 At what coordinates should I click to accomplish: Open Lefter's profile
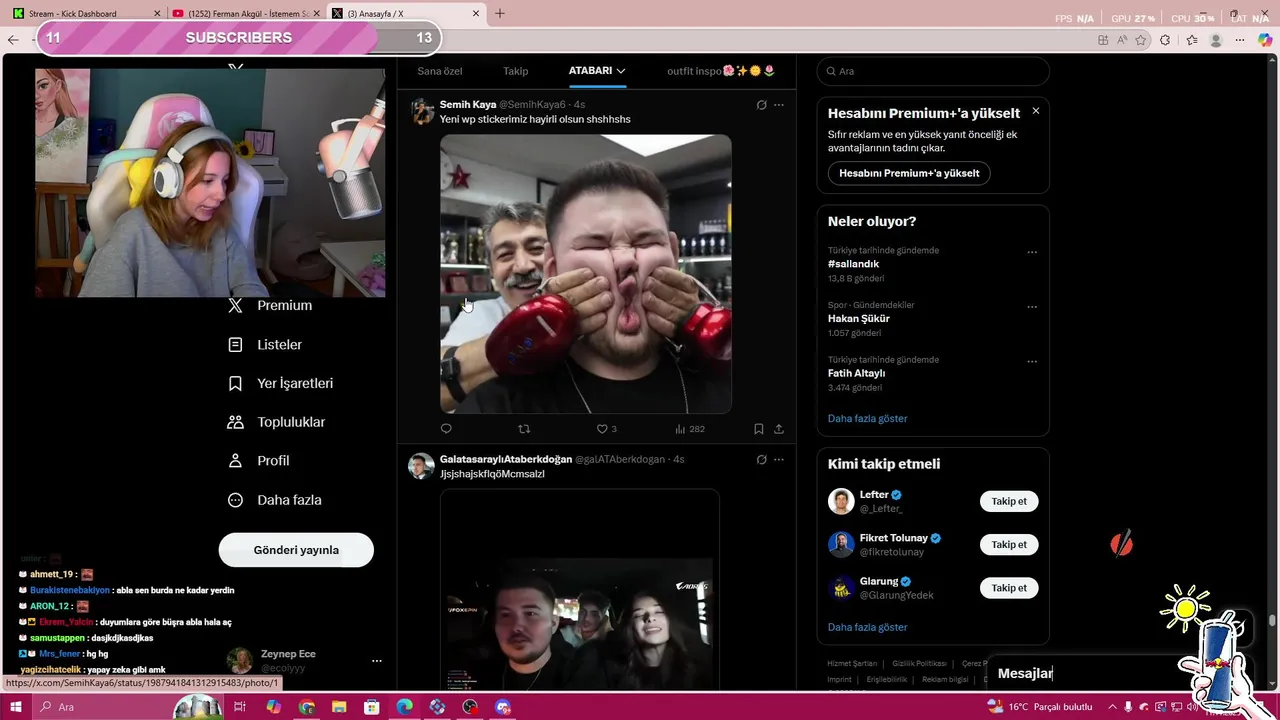coord(874,495)
